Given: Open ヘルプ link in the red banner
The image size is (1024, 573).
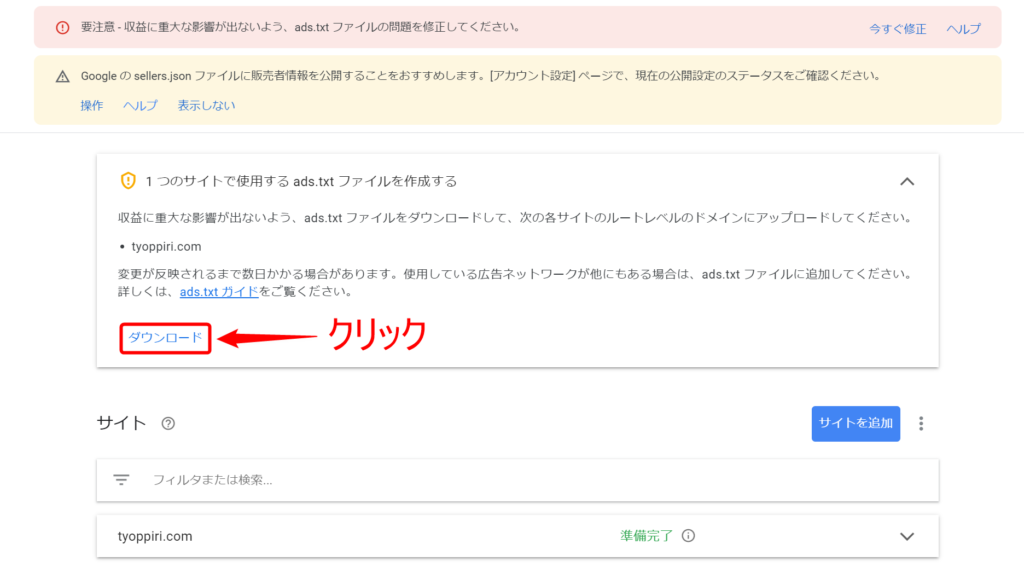Looking at the screenshot, I should (963, 29).
